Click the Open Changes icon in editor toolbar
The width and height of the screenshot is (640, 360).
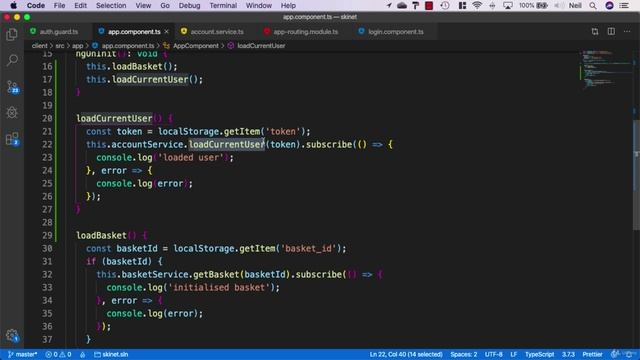coord(595,31)
